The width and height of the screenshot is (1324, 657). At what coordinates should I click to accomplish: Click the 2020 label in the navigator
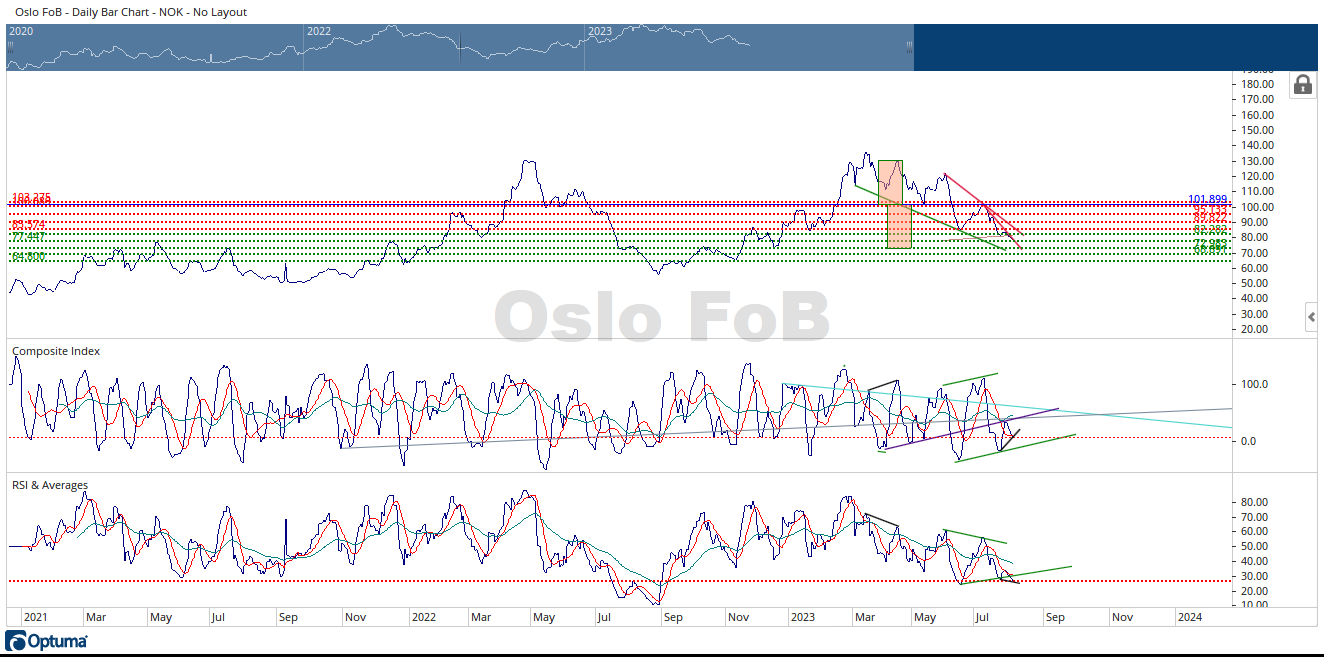point(21,31)
